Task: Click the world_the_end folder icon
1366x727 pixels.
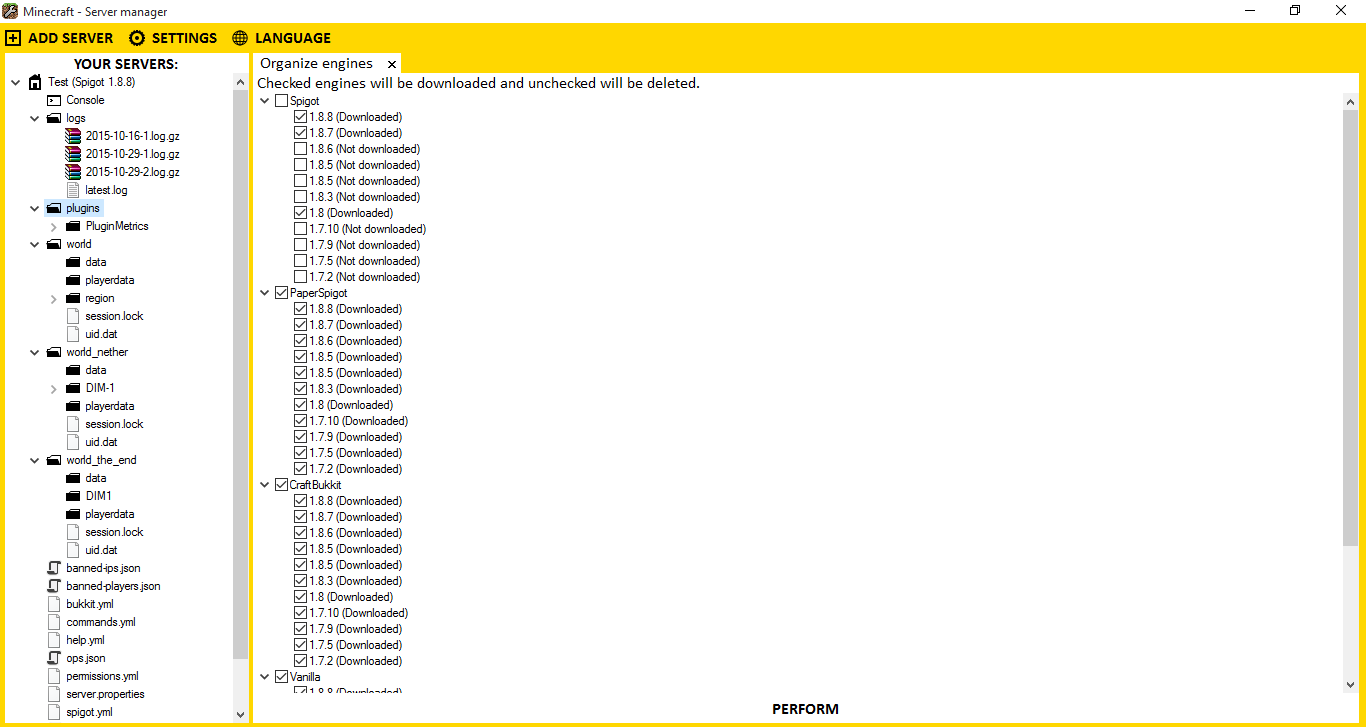Action: point(54,460)
